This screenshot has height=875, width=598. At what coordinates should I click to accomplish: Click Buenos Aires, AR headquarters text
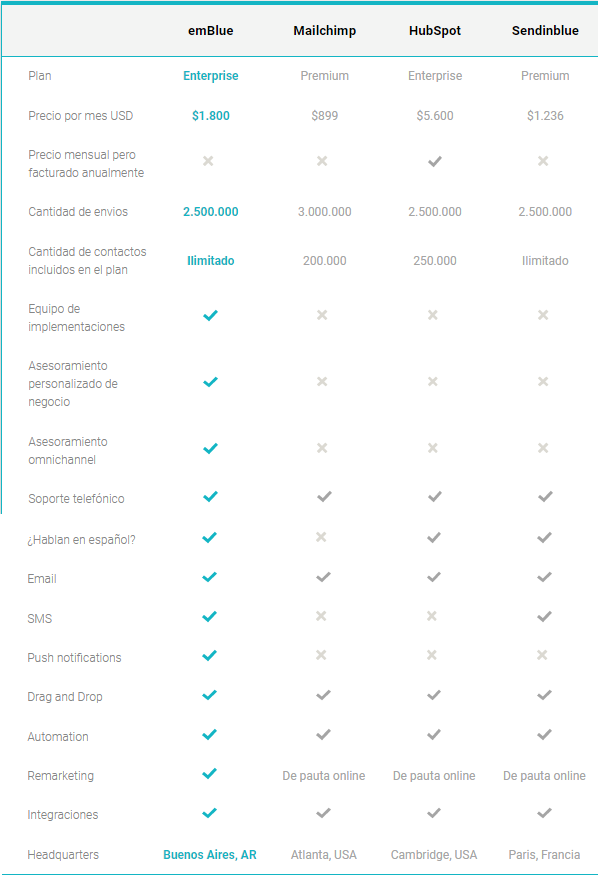[210, 855]
